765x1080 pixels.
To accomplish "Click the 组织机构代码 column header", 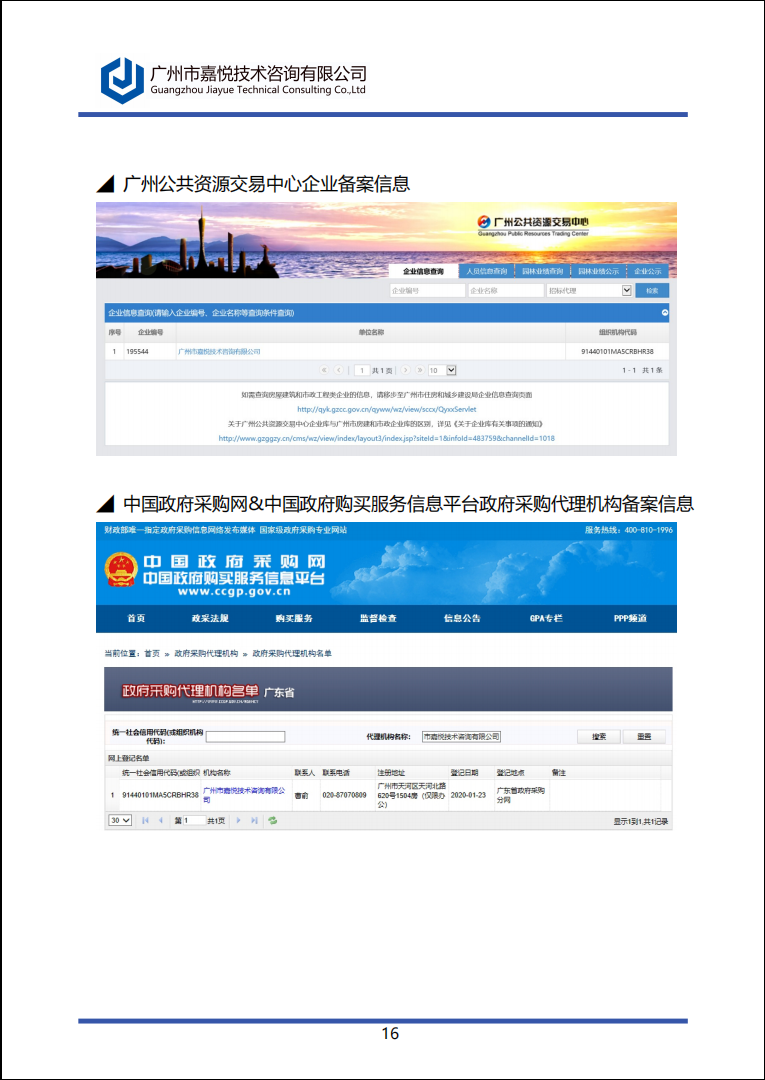I will pyautogui.click(x=618, y=332).
